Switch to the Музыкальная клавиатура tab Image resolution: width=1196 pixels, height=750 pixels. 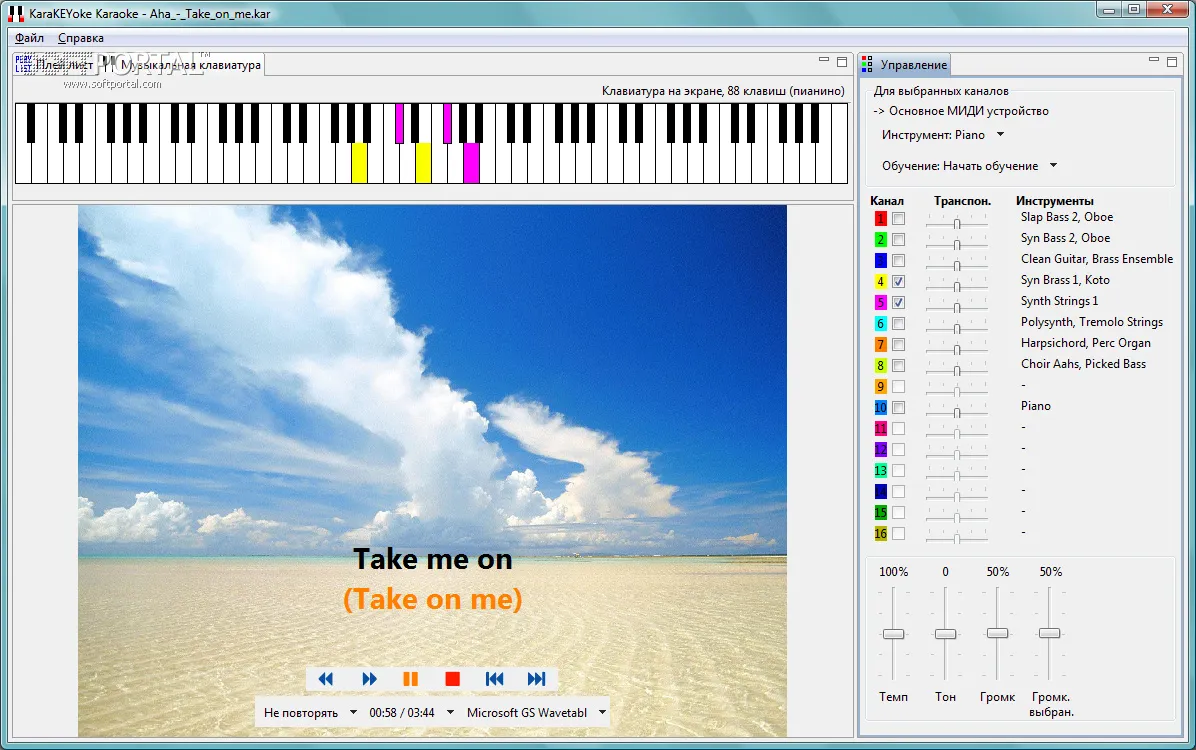(x=183, y=65)
